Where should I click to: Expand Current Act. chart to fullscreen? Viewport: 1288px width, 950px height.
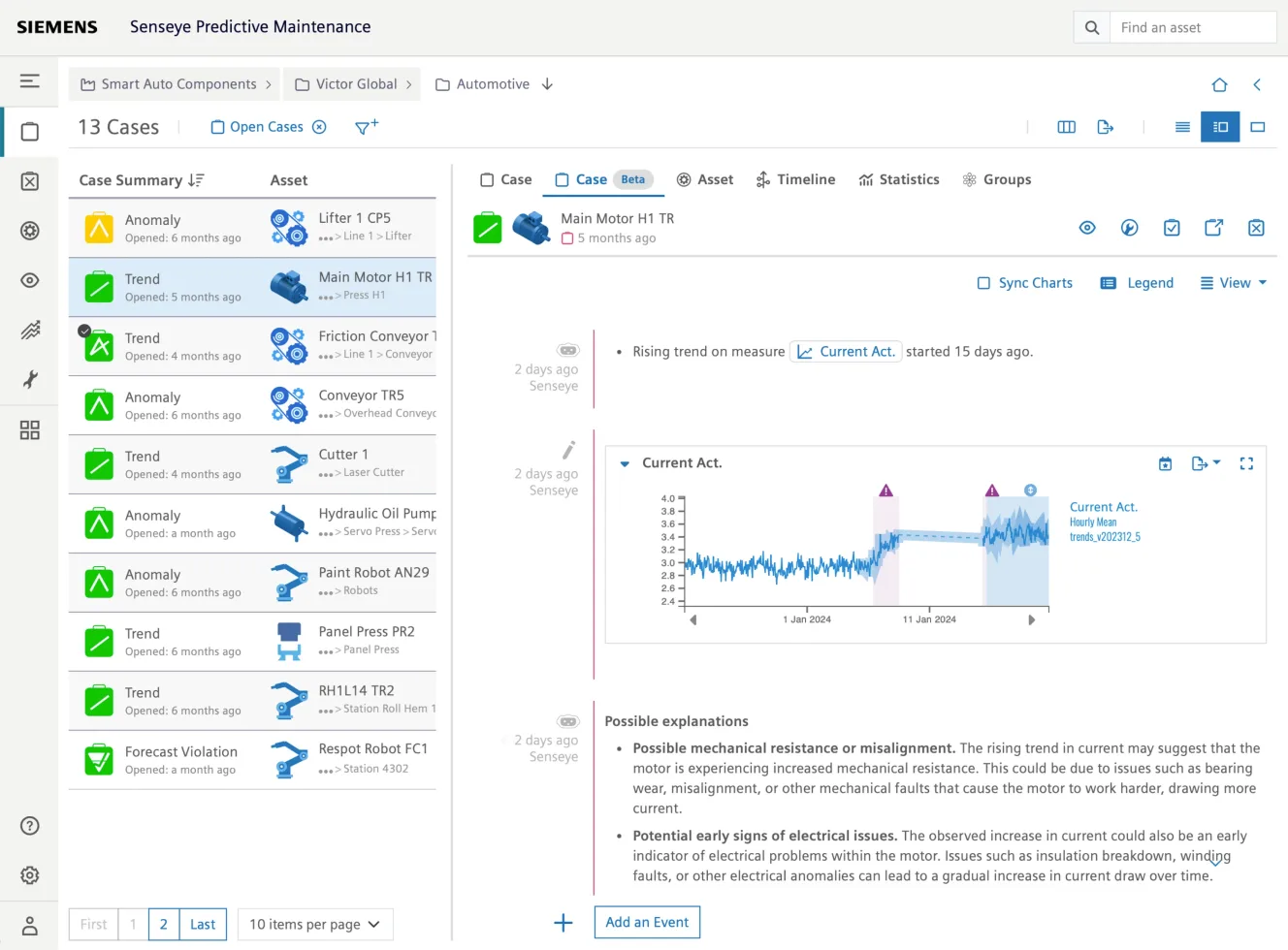[x=1246, y=464]
